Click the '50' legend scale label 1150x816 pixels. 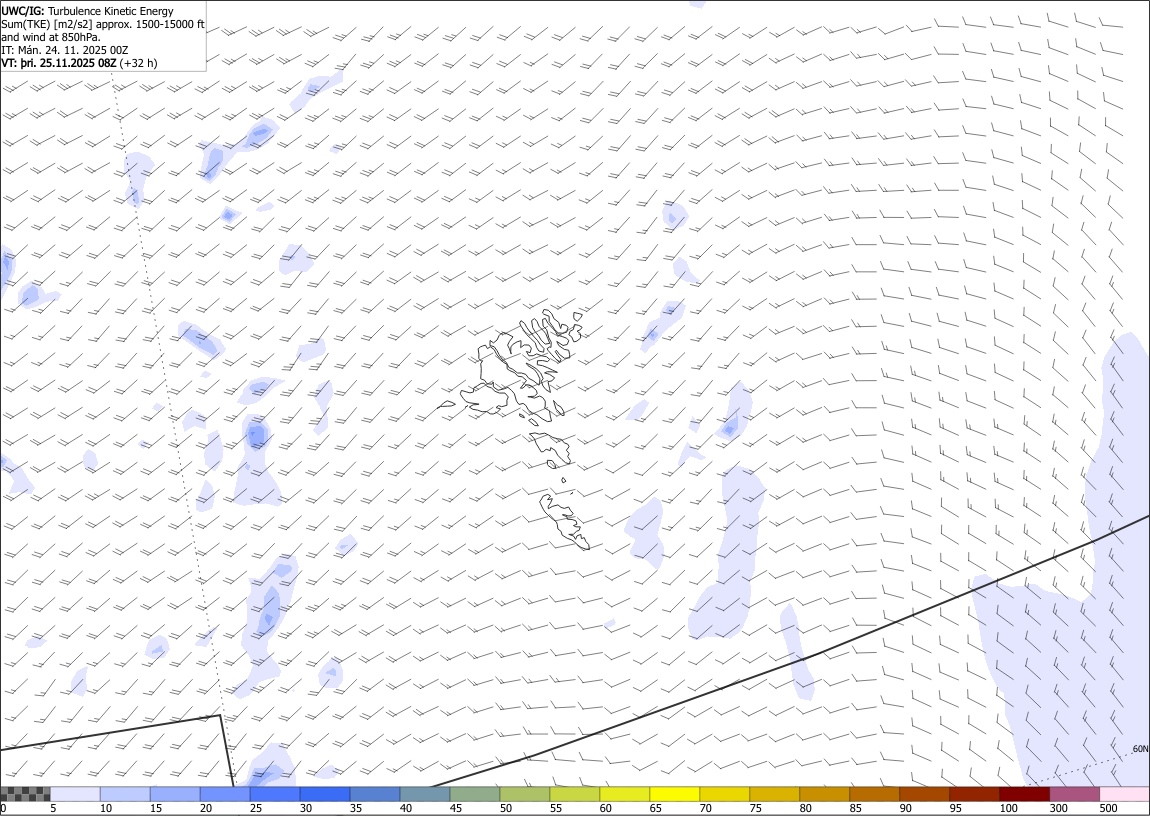point(505,808)
